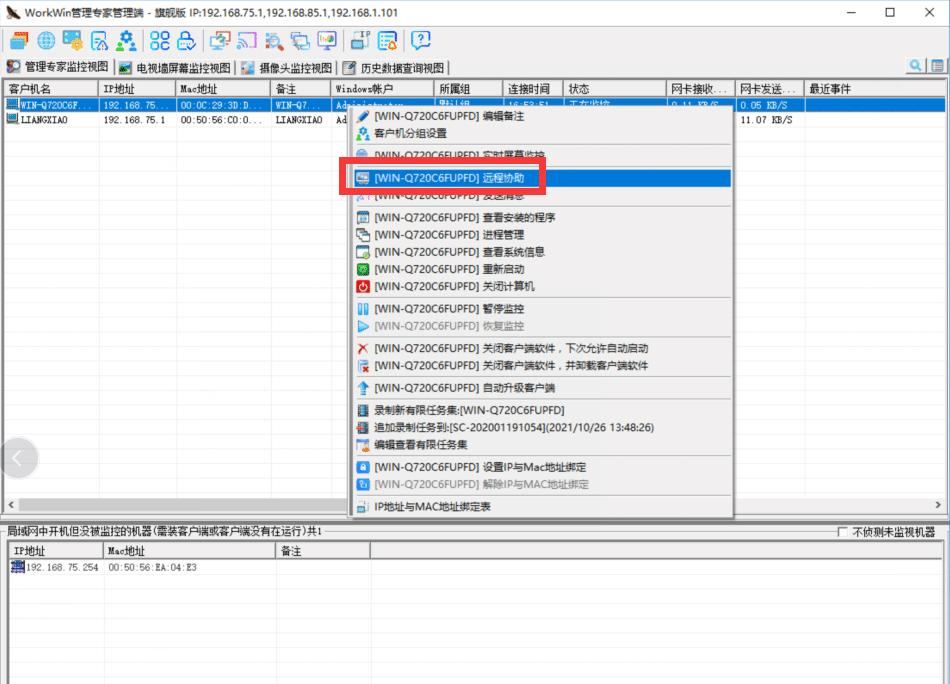Screen dimensions: 950x684
Task: Choose 设置IP与Mac地址绑定 menu entry
Action: click(542, 467)
